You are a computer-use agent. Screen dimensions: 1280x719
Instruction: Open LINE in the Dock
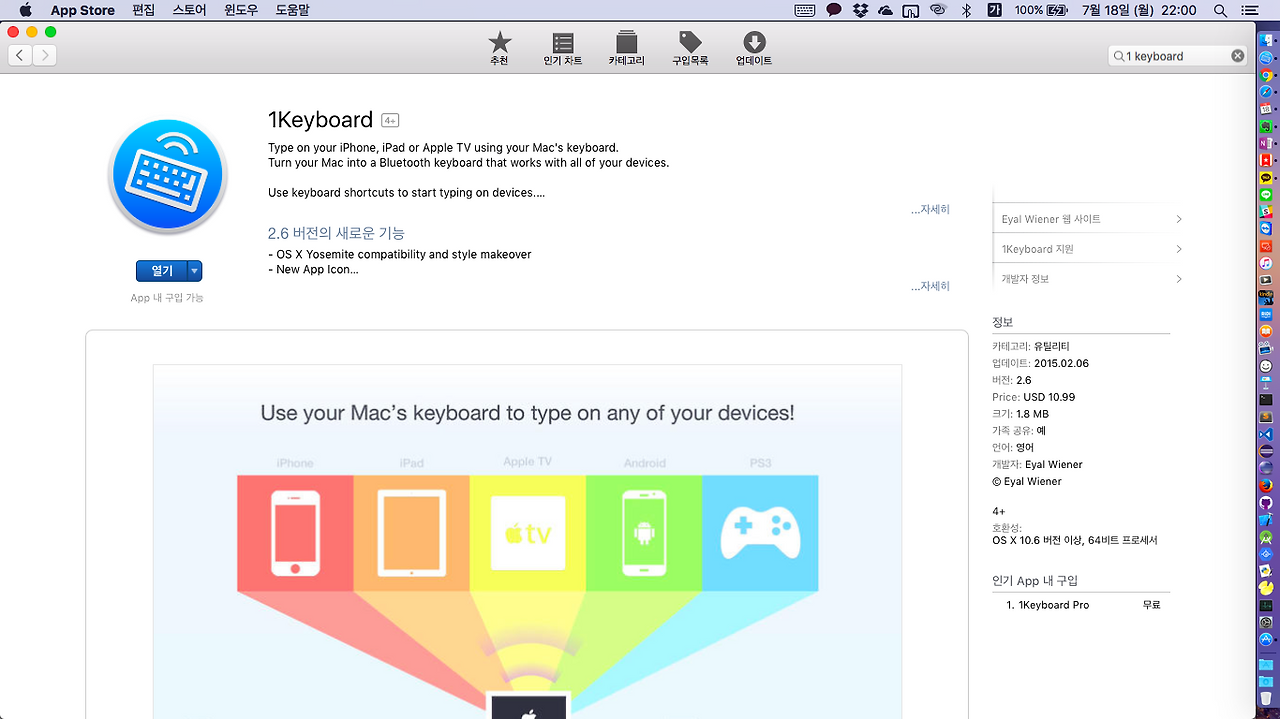[1265, 194]
